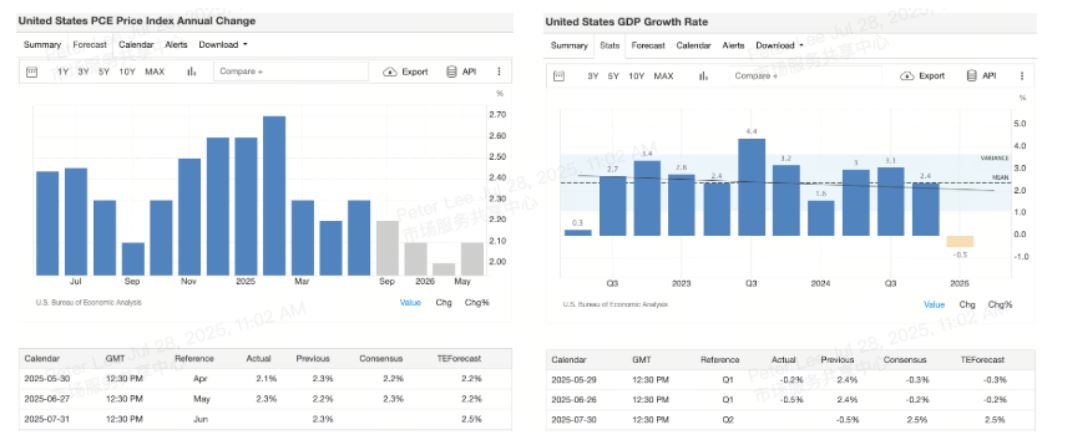Expand Download dropdown in PCE panel
The image size is (1065, 445).
coord(223,45)
